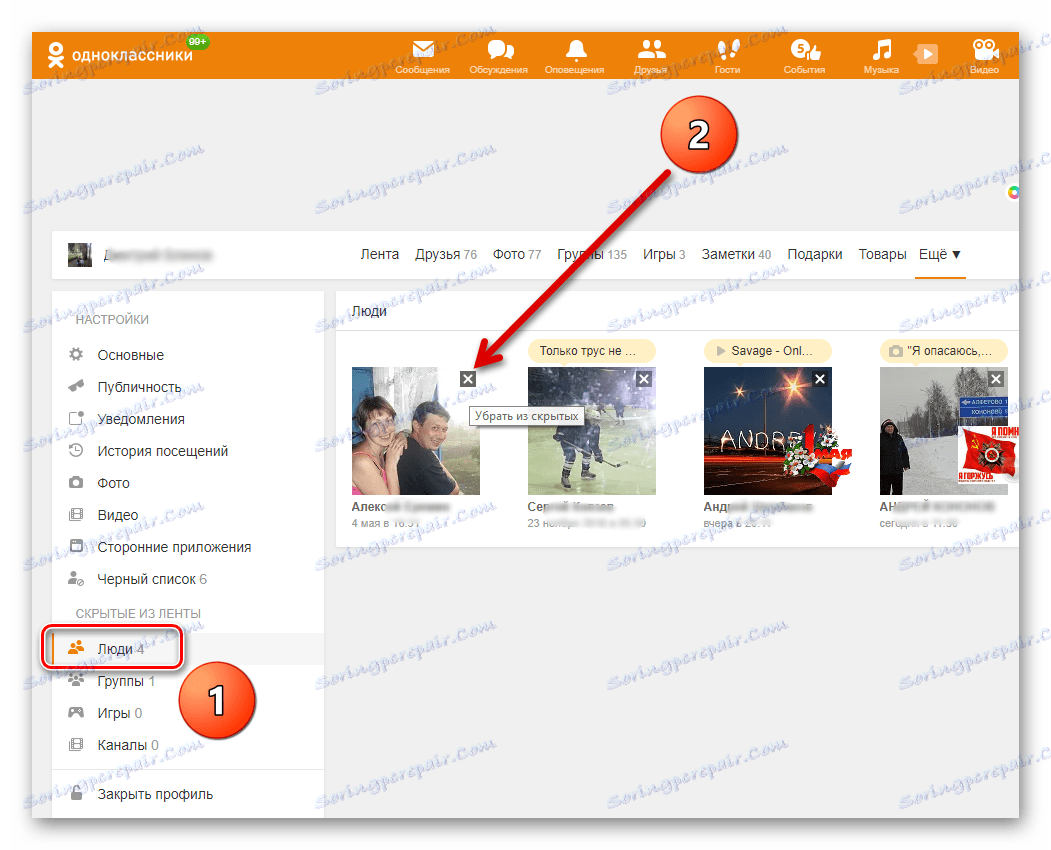Open Сергей's name link under photo
The height and width of the screenshot is (850, 1051).
pos(570,507)
